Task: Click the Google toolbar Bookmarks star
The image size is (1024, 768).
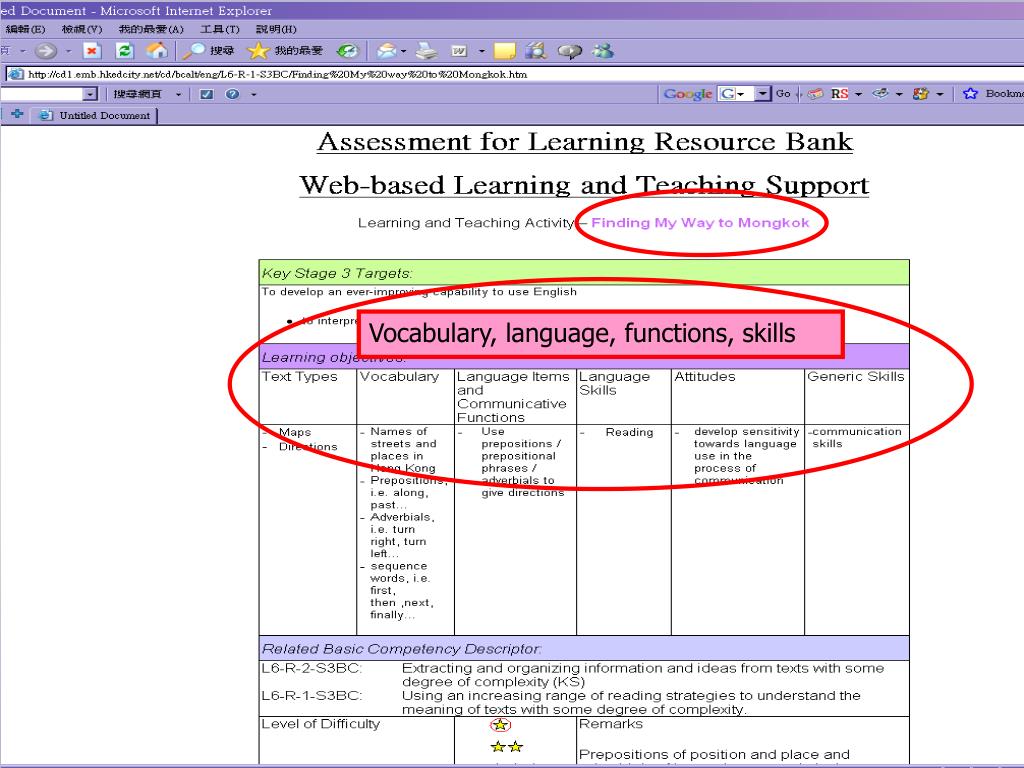Action: pyautogui.click(x=970, y=94)
